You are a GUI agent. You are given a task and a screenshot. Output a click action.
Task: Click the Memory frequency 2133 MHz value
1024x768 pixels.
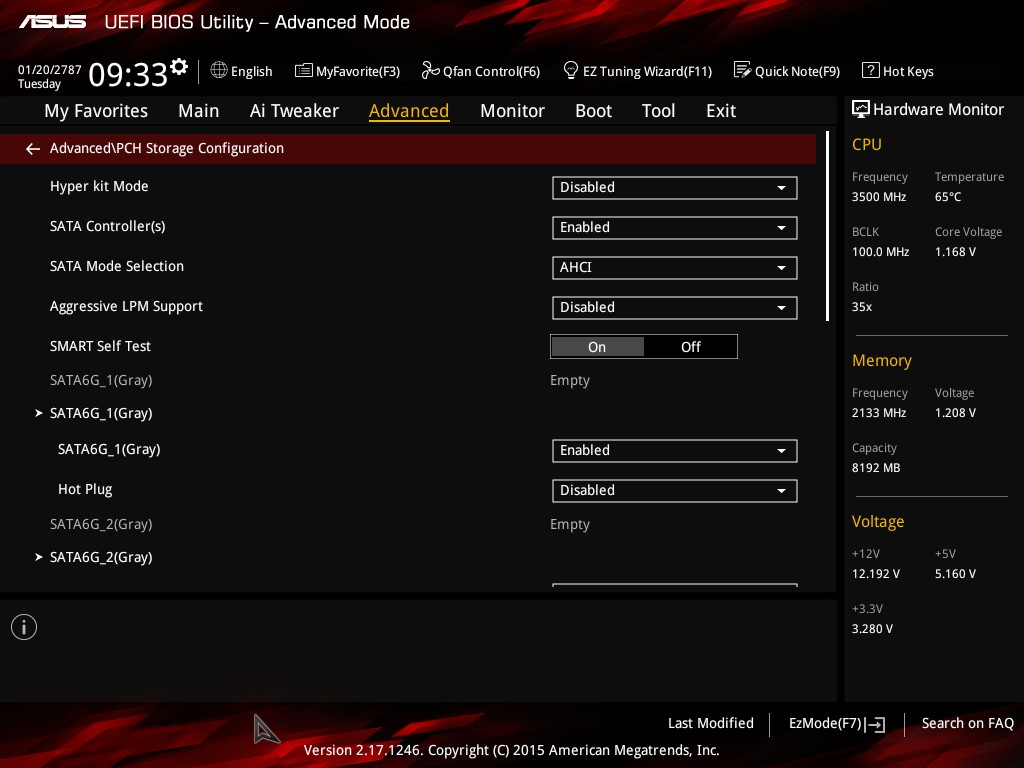coord(879,413)
